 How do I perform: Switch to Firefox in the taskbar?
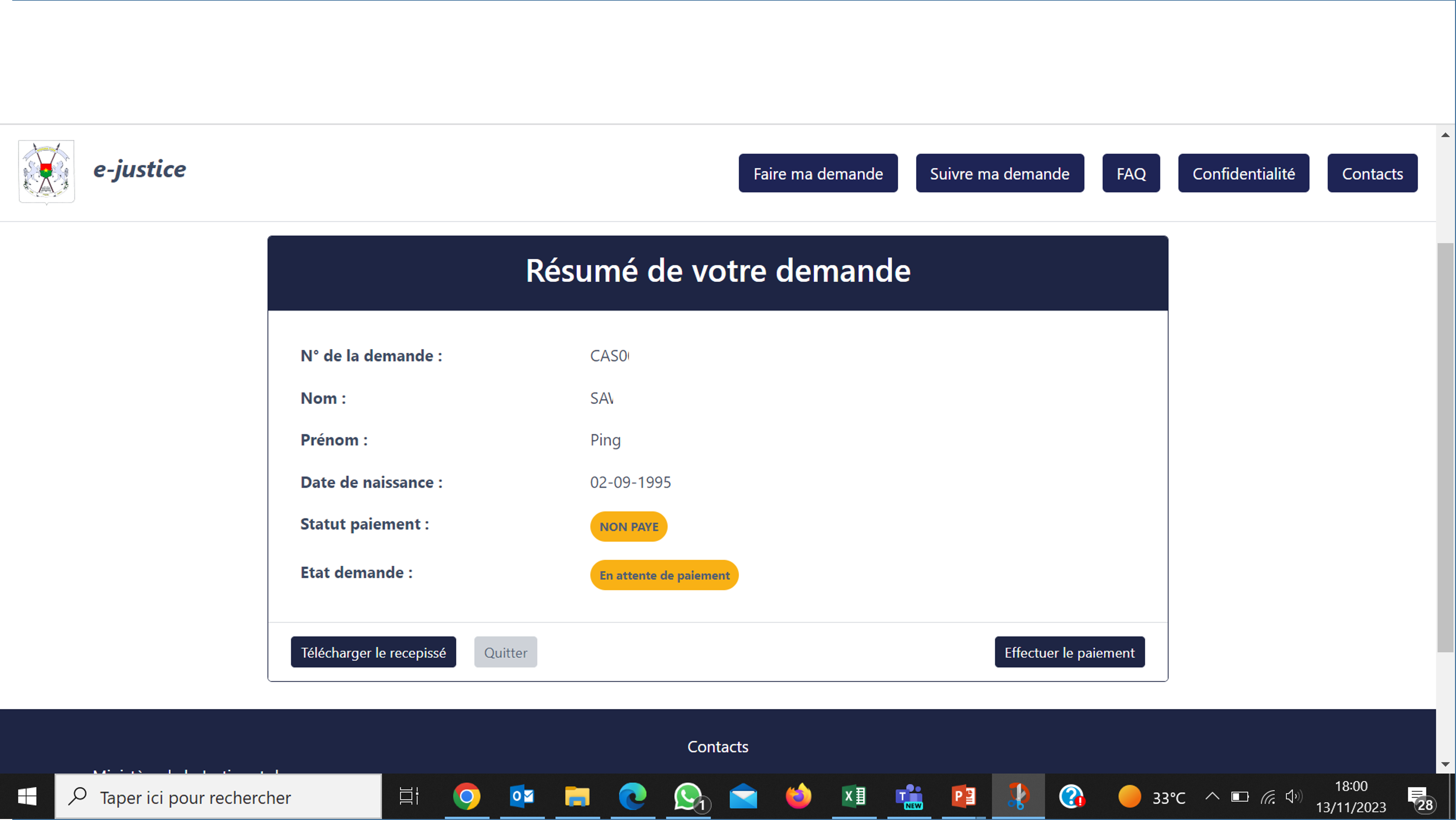[x=798, y=797]
